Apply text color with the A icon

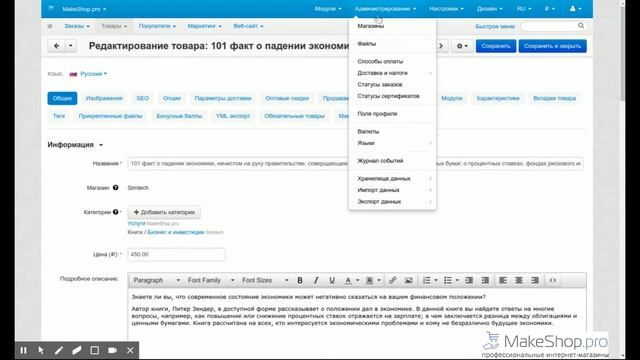coord(348,280)
